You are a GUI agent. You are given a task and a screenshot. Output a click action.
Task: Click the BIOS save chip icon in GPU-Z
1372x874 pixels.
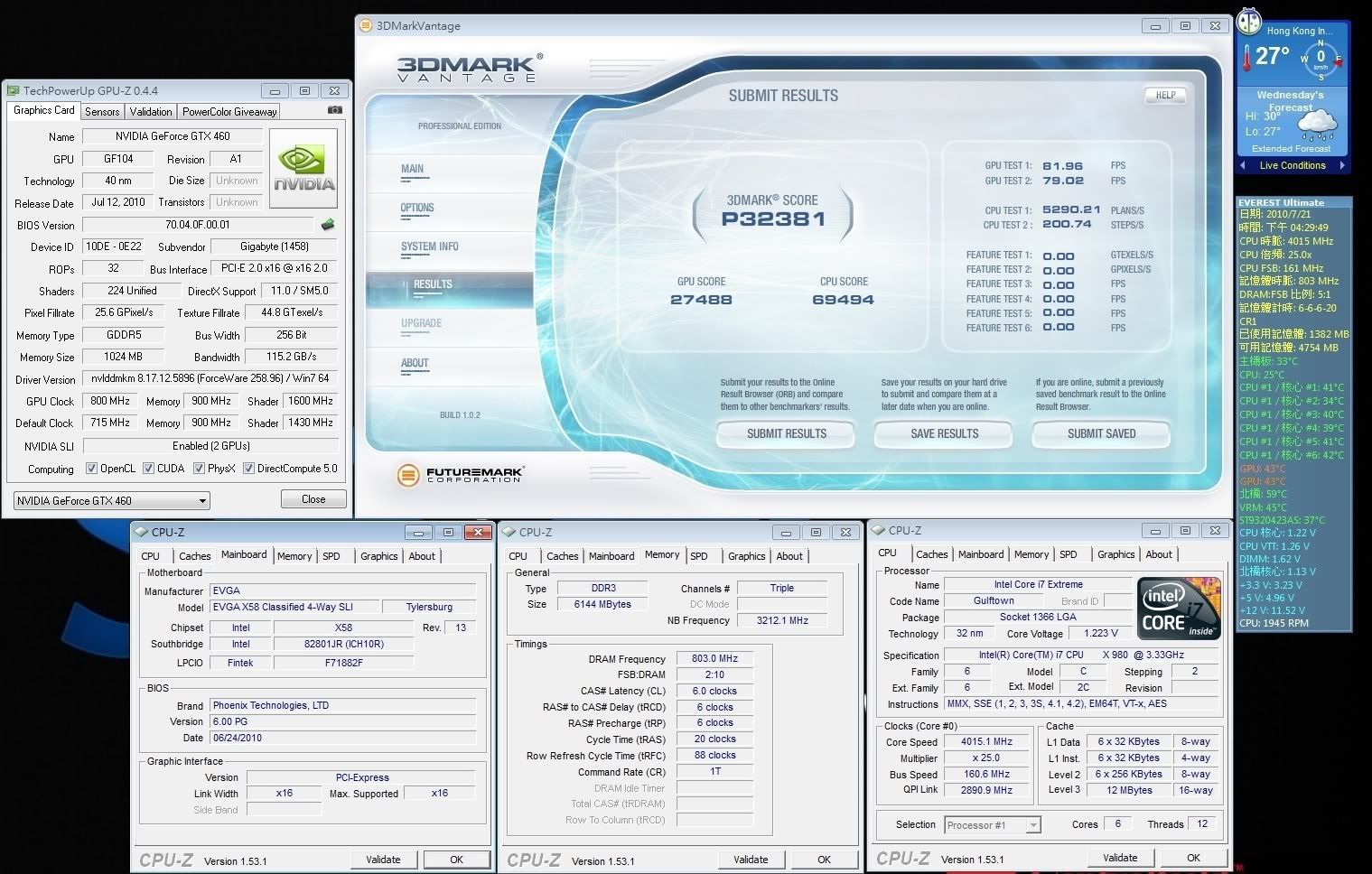[329, 225]
